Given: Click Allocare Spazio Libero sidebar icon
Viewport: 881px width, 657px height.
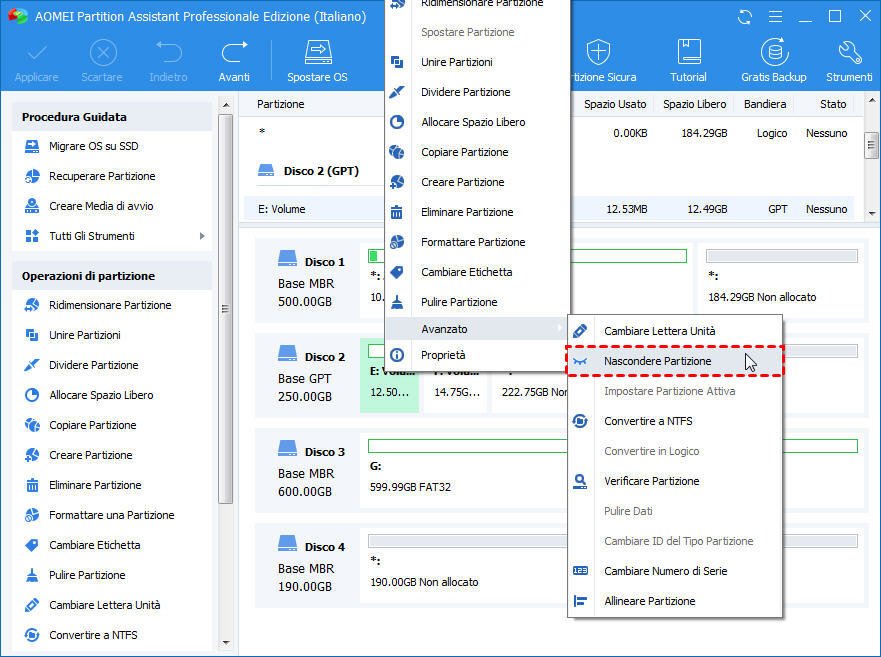Looking at the screenshot, I should click(32, 395).
